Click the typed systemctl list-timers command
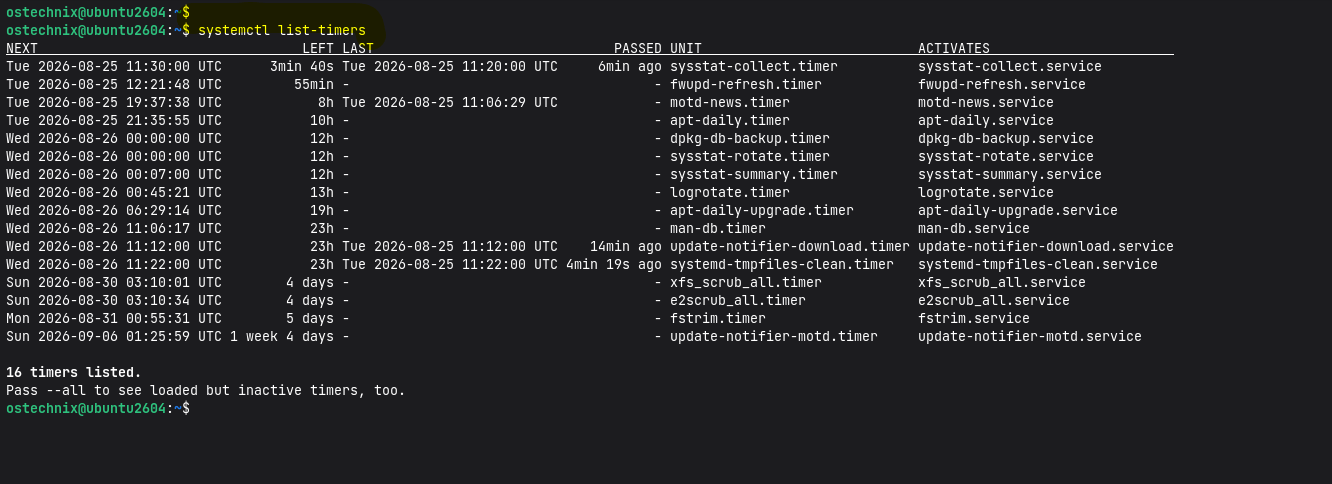 tap(282, 30)
